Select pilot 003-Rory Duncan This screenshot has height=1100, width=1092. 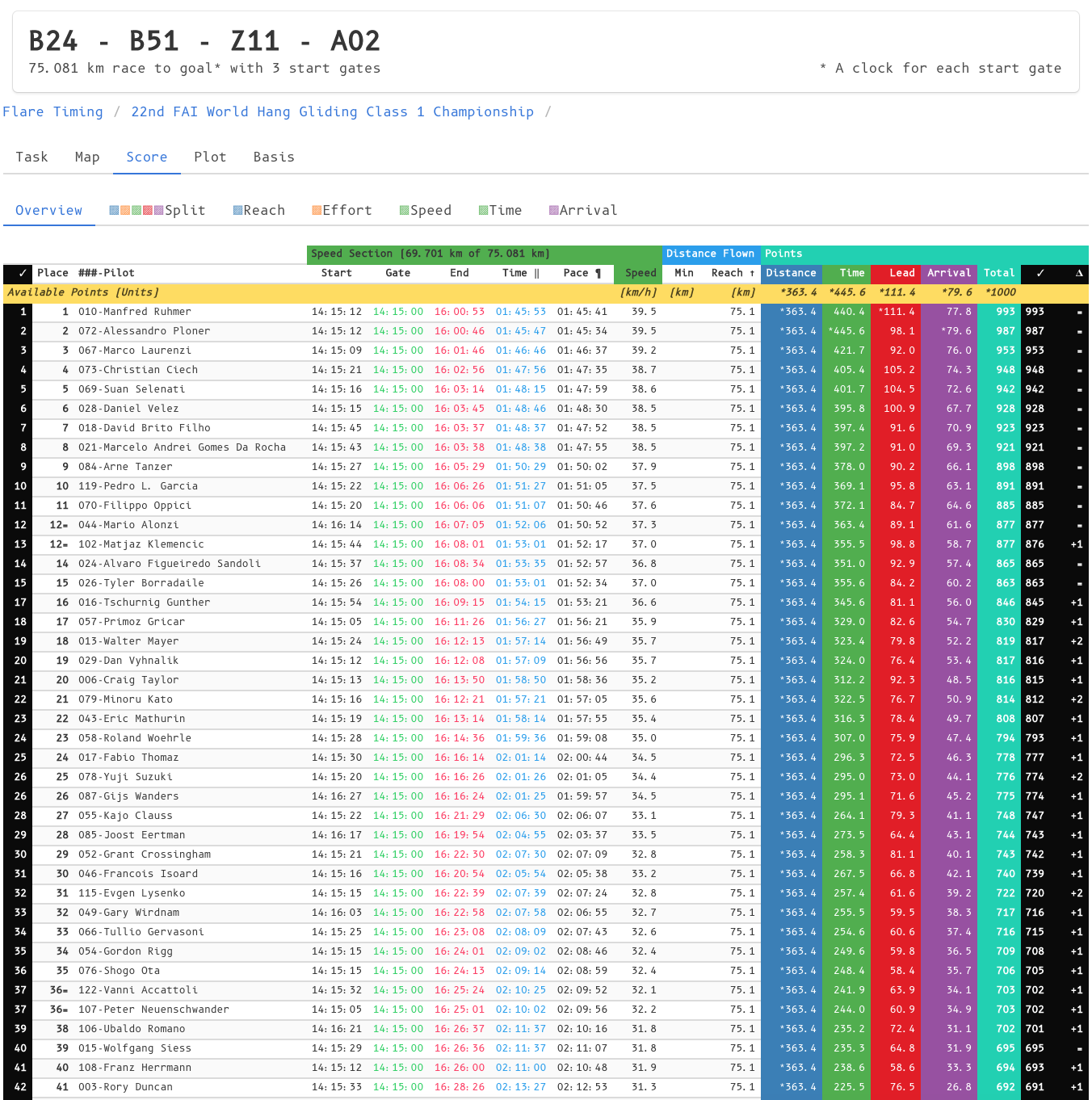(x=125, y=1087)
